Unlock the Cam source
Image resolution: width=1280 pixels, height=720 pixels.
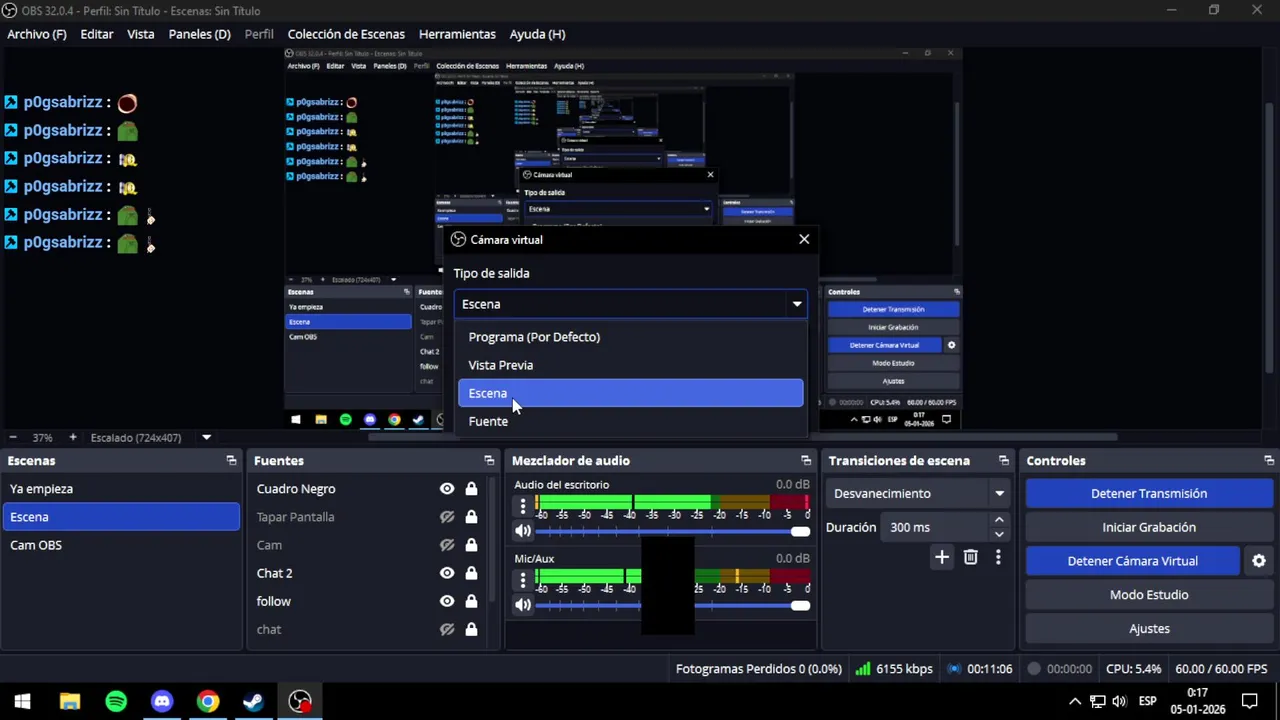471,545
